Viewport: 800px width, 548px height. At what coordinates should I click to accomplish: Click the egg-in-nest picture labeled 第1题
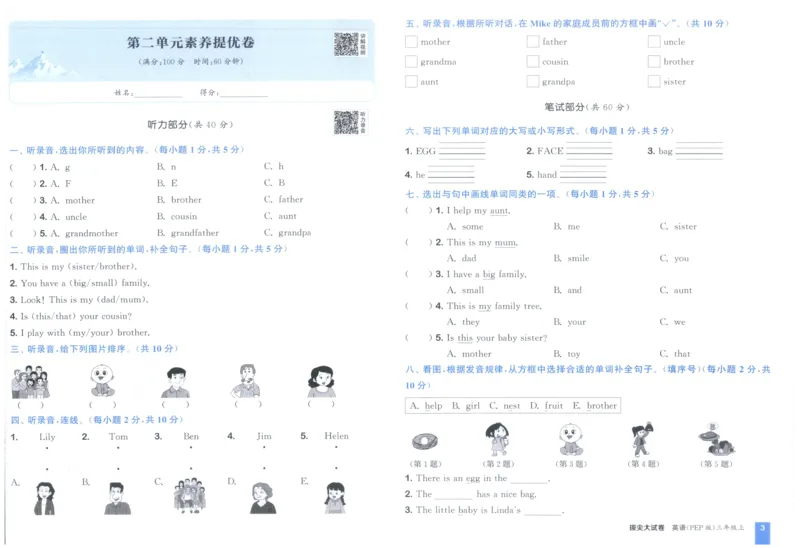(x=425, y=441)
